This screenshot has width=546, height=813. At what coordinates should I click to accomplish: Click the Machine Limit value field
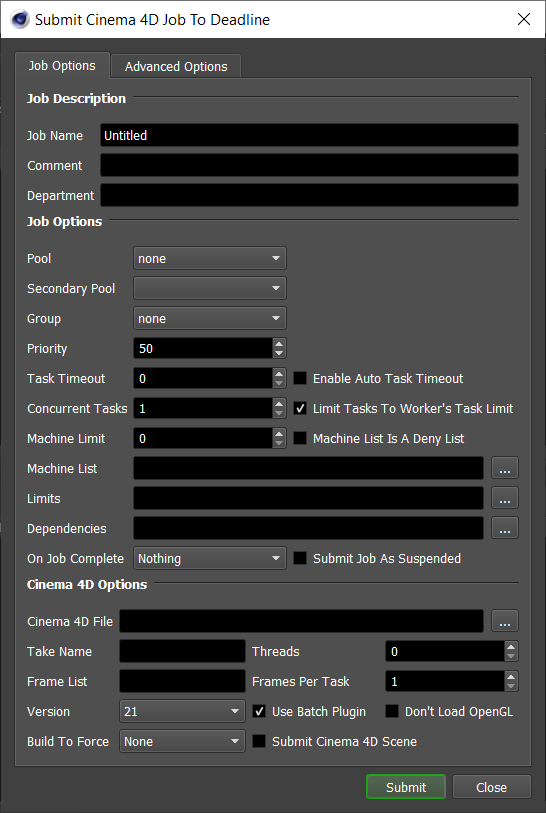coord(203,439)
